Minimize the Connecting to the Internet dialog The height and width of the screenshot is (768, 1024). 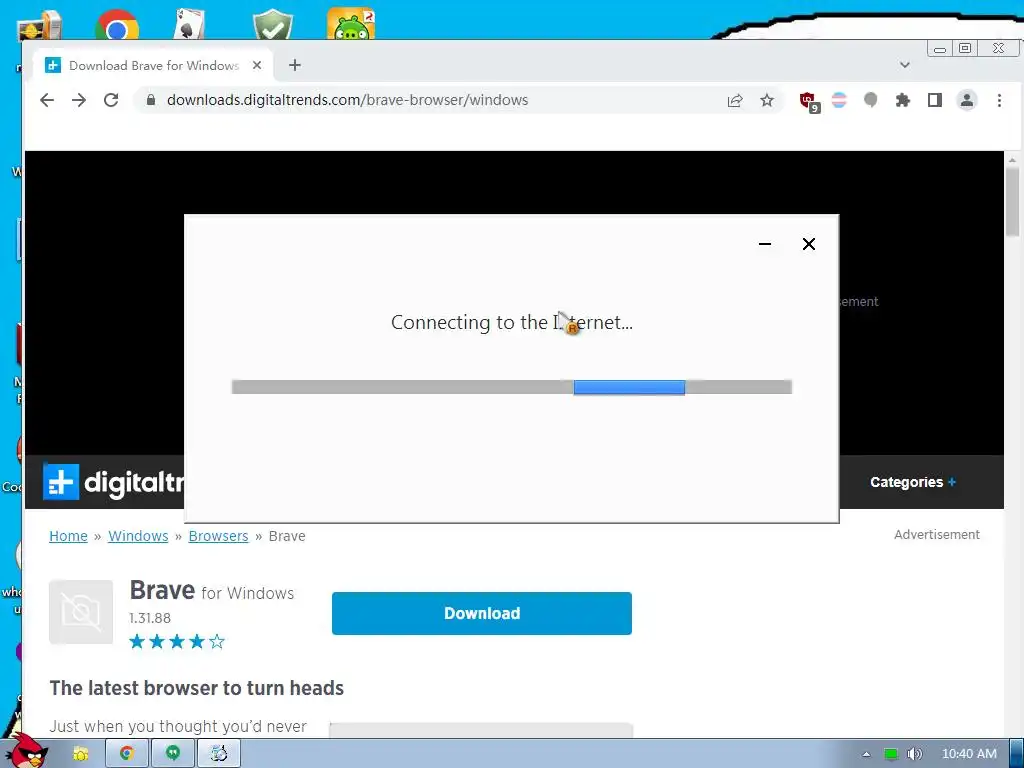(765, 244)
